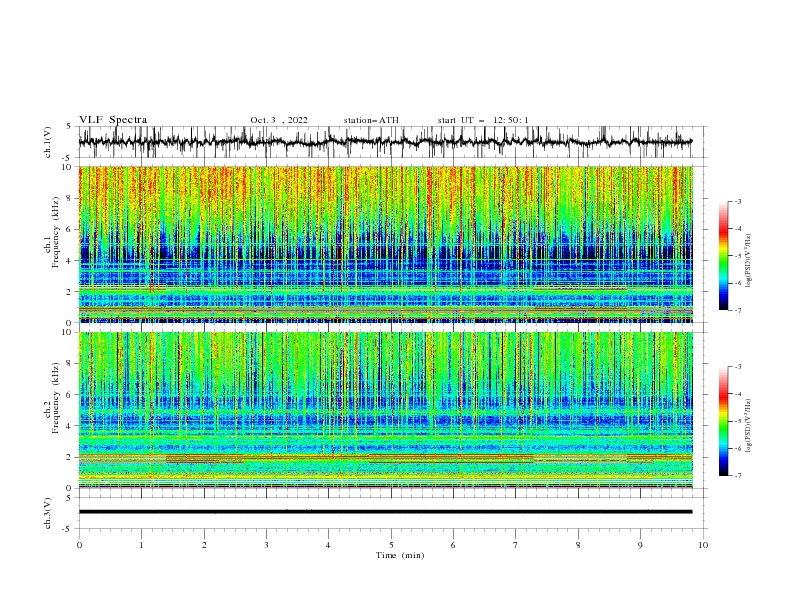Click the upper PSD color scale bar
792x612 pixels.
click(724, 256)
